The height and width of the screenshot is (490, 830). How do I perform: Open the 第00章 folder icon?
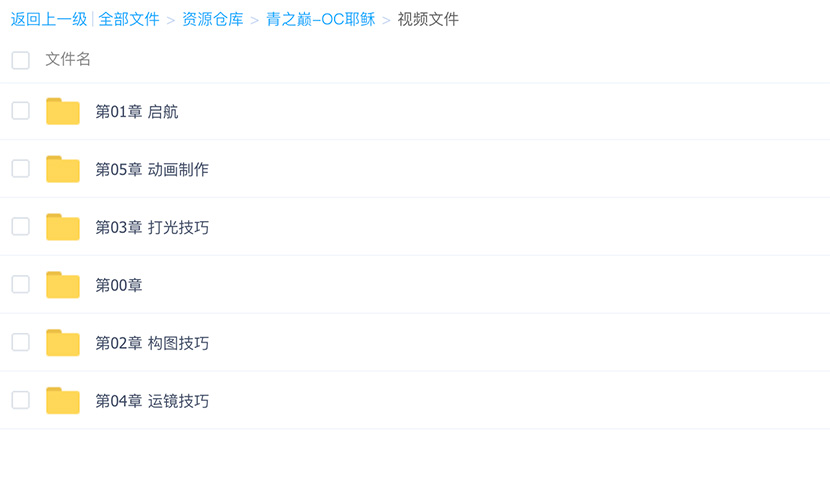[62, 285]
